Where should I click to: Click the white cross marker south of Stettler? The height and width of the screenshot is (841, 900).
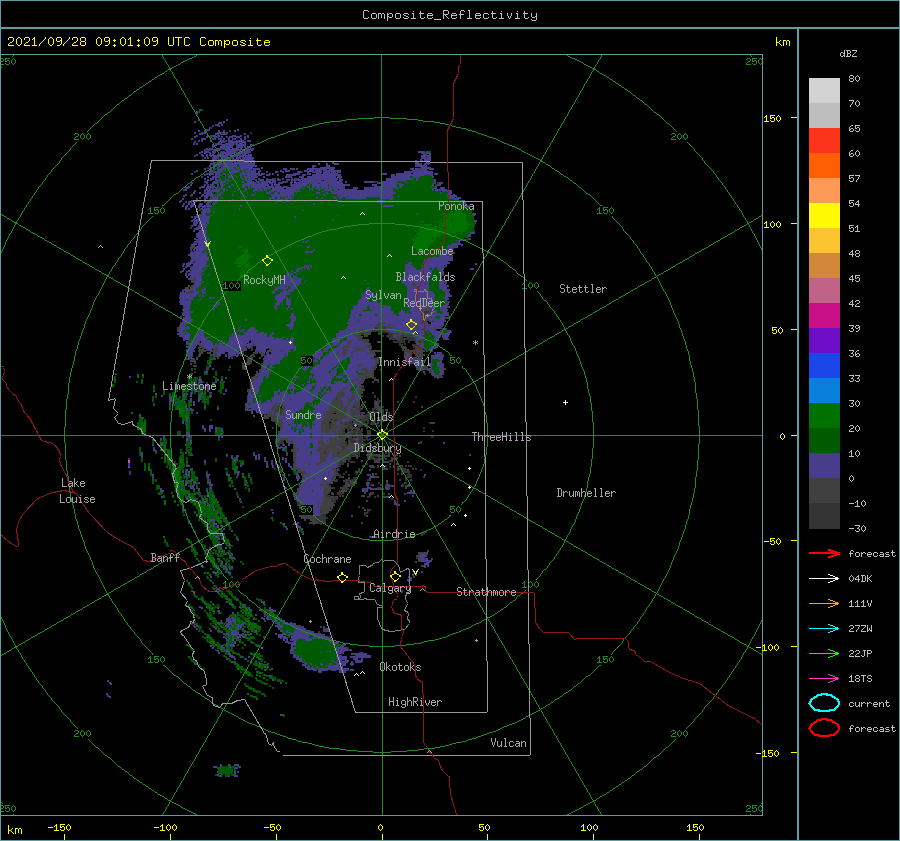[565, 402]
